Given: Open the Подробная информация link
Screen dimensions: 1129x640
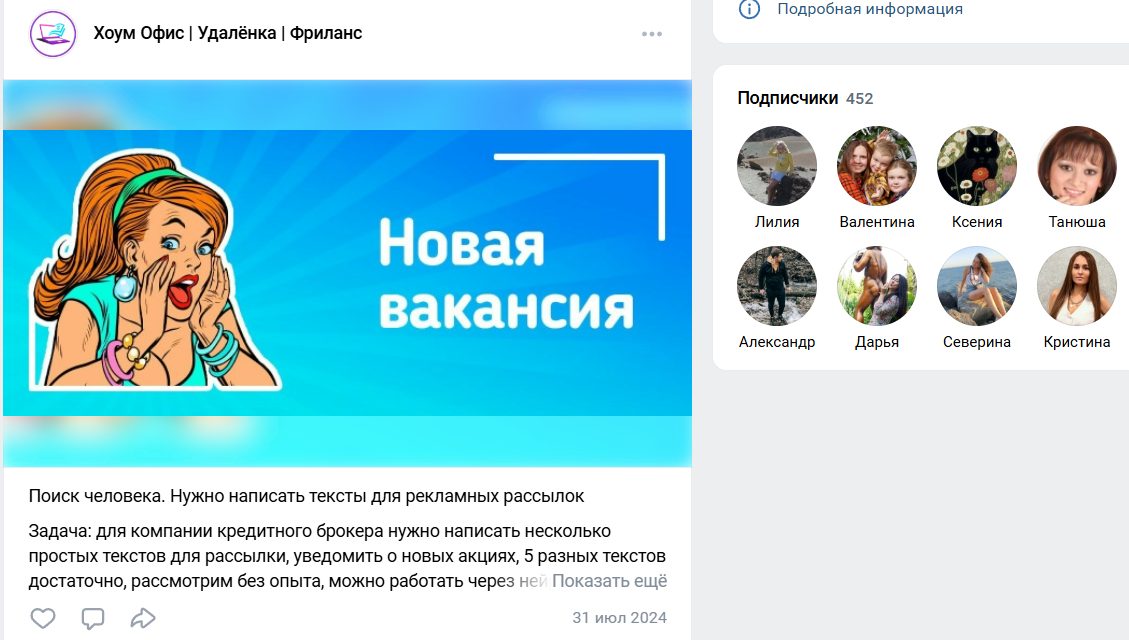Looking at the screenshot, I should [x=870, y=9].
